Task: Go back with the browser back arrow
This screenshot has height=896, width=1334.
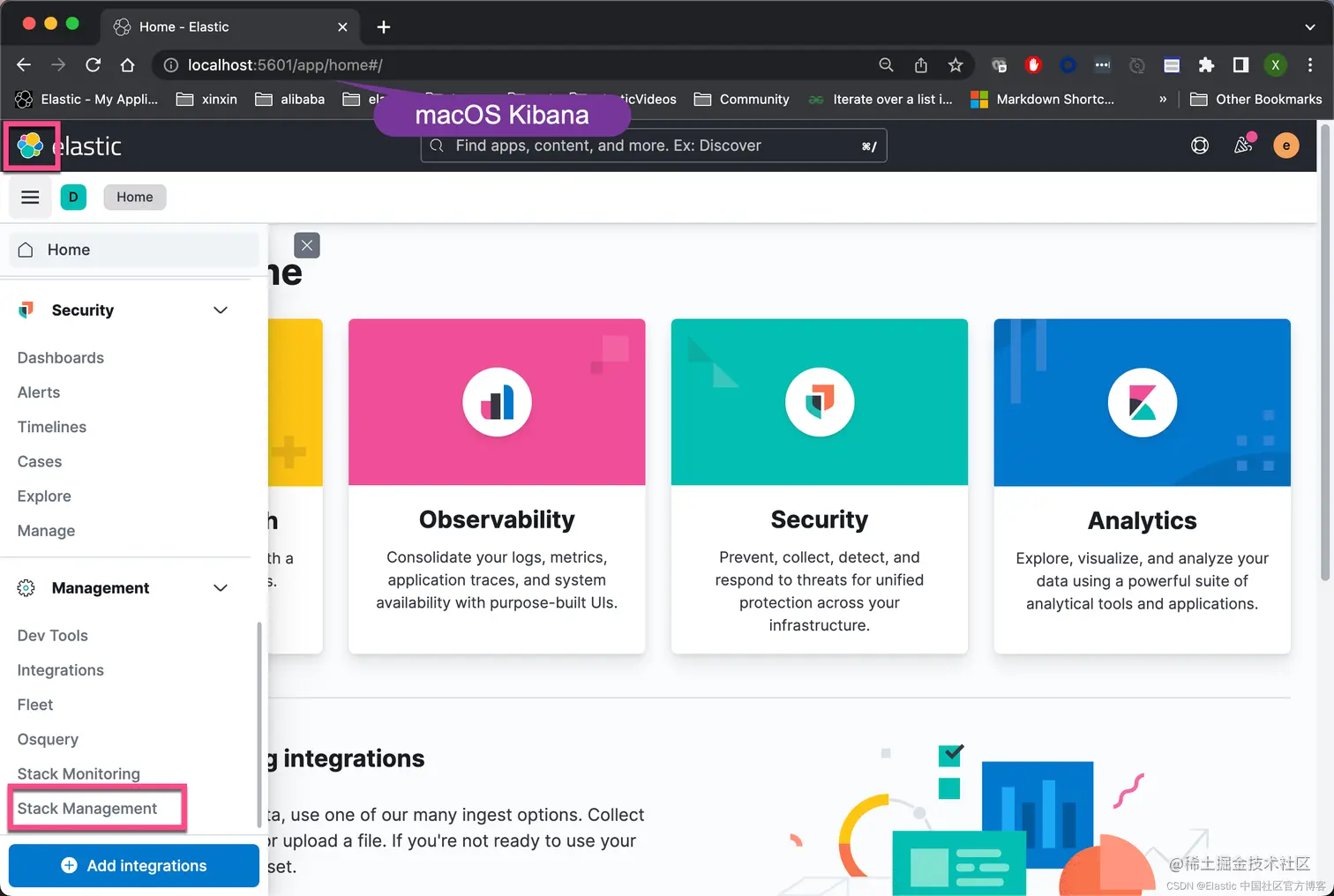Action: point(24,64)
